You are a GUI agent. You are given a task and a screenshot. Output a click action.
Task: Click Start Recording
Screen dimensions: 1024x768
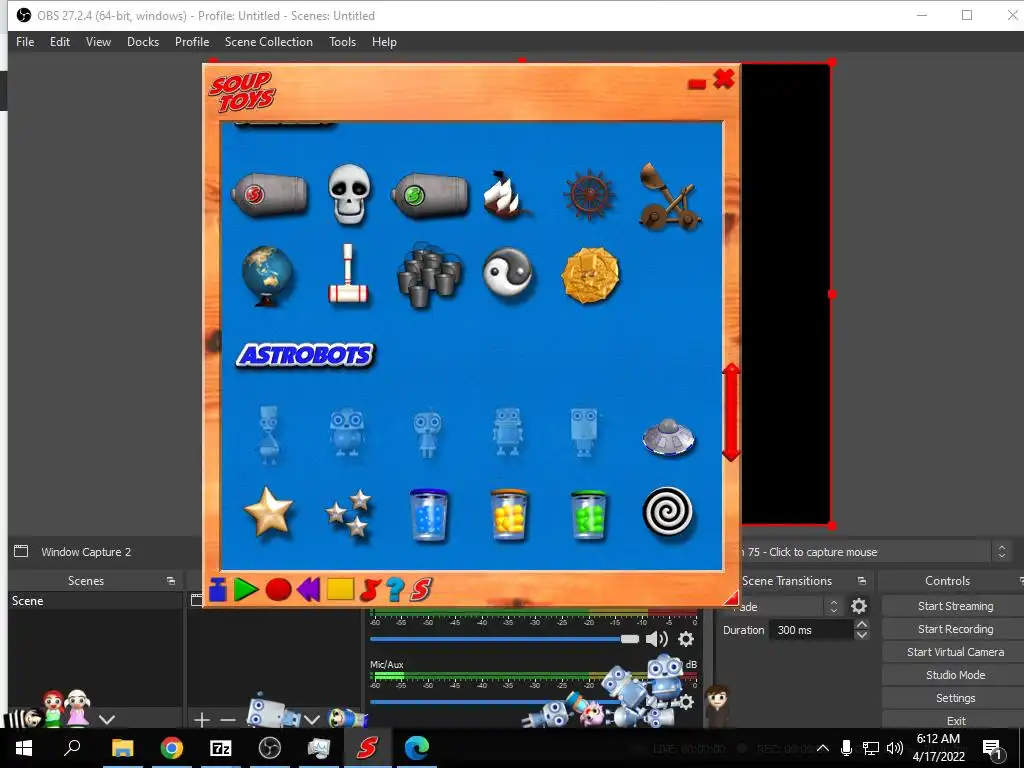(955, 629)
